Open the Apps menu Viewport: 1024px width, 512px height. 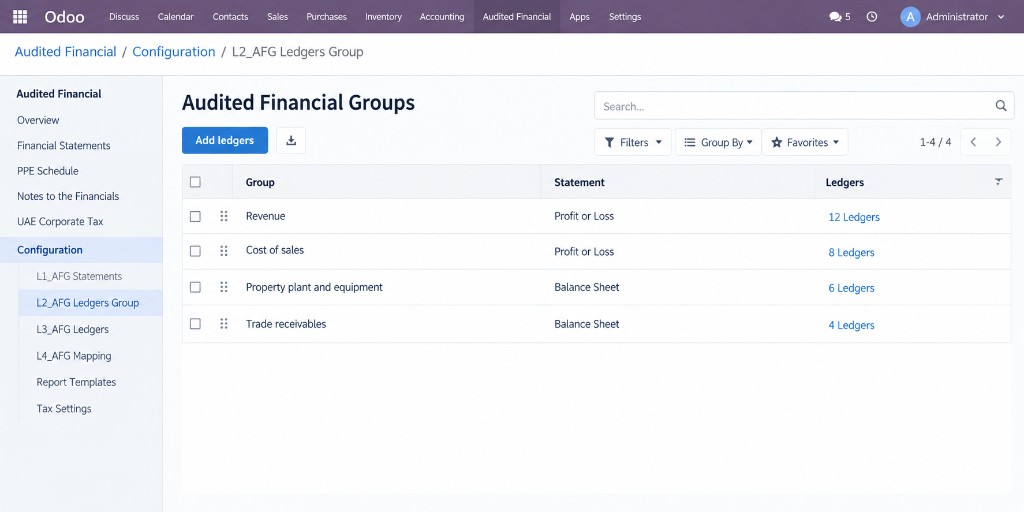coord(579,17)
